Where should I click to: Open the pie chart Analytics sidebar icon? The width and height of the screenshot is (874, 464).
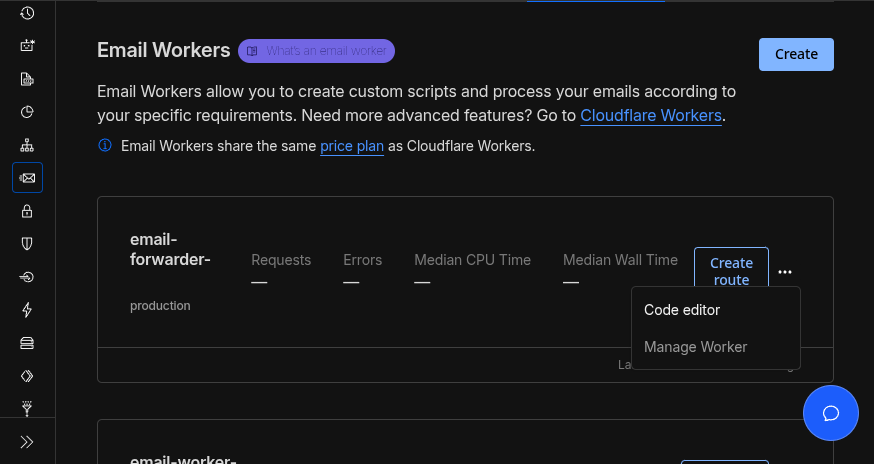point(27,112)
